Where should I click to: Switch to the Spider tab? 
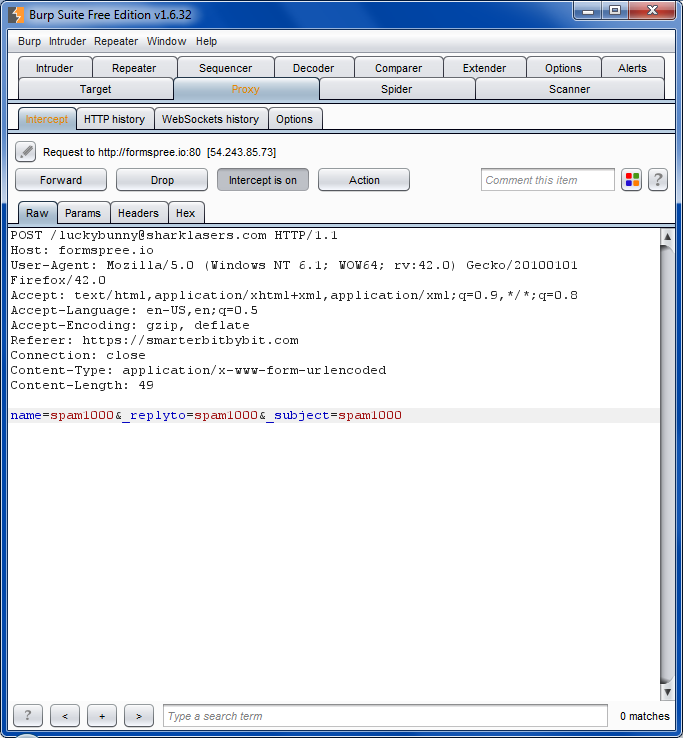(x=396, y=89)
